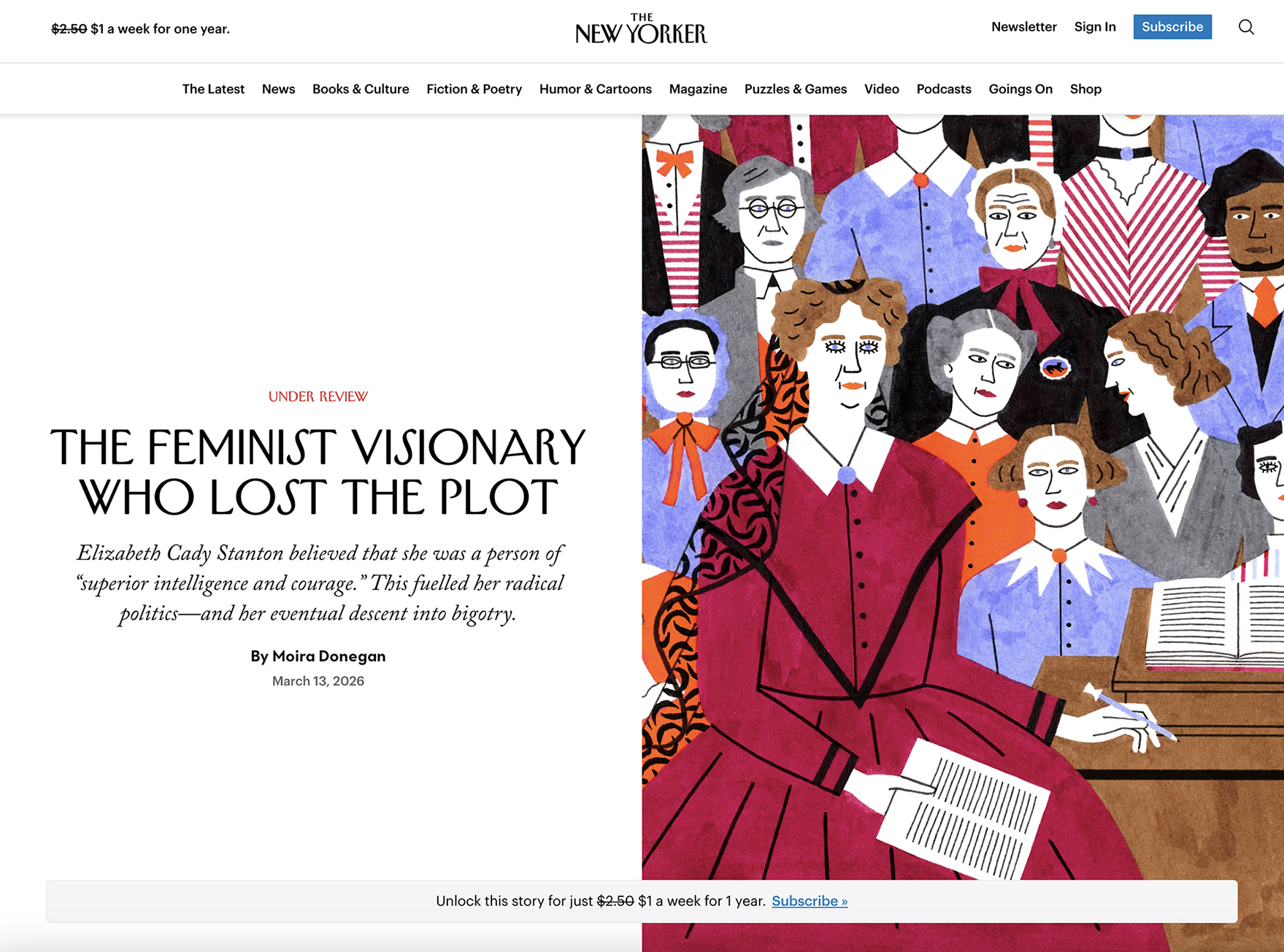Open the Video section

882,89
